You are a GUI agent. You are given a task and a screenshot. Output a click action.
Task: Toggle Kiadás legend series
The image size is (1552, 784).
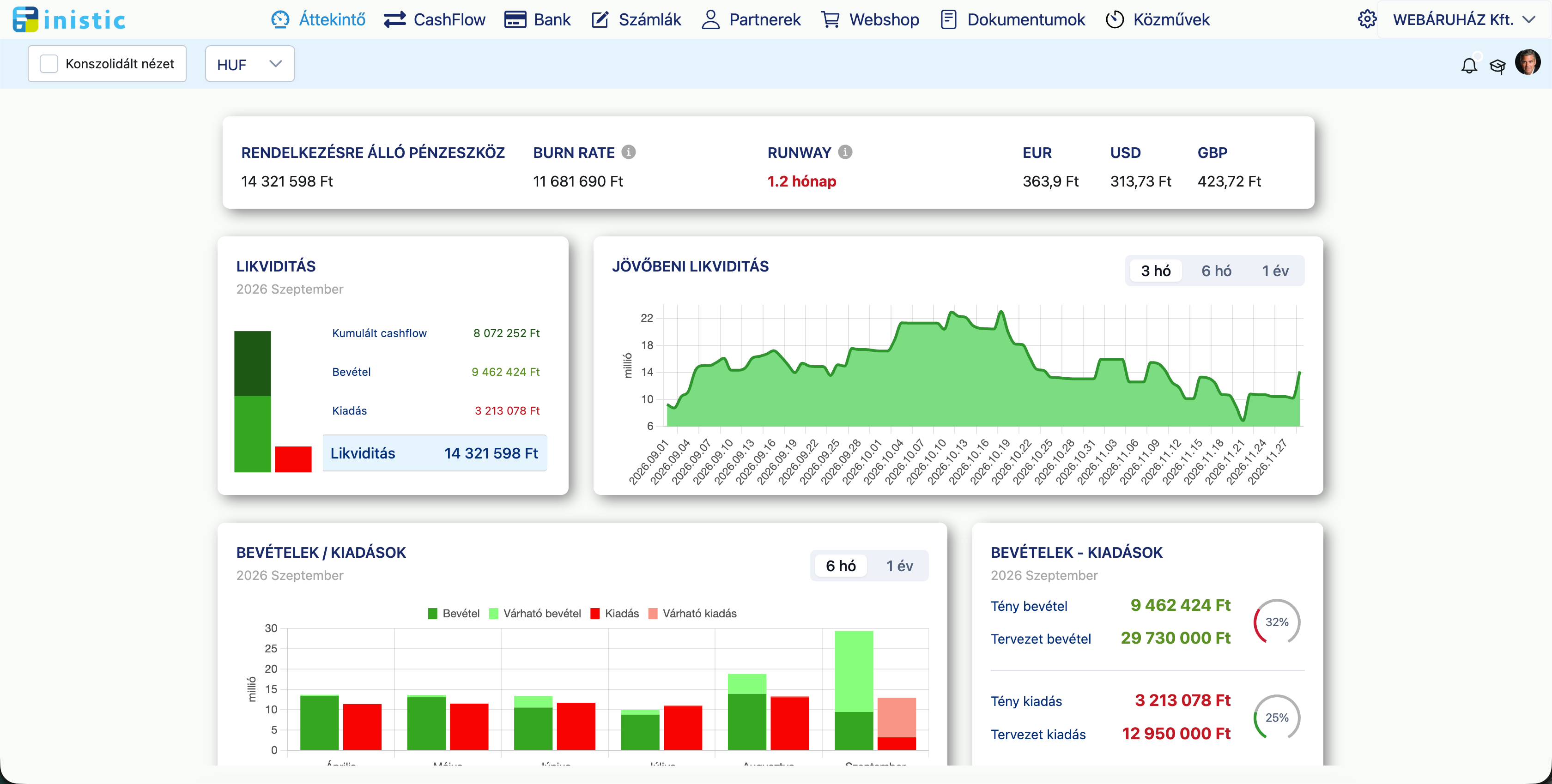click(x=614, y=614)
